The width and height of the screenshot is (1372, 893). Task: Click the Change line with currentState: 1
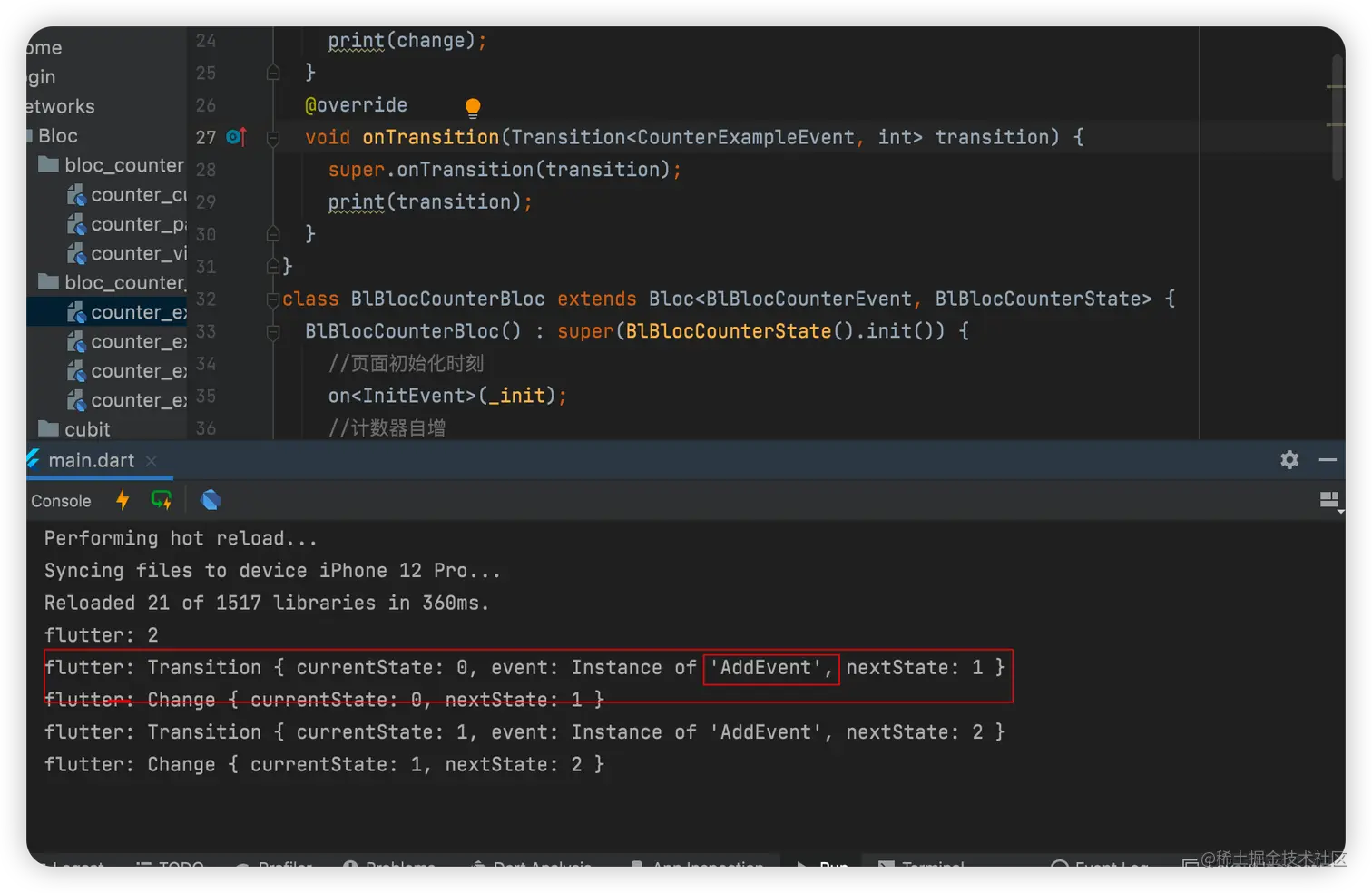(x=325, y=765)
